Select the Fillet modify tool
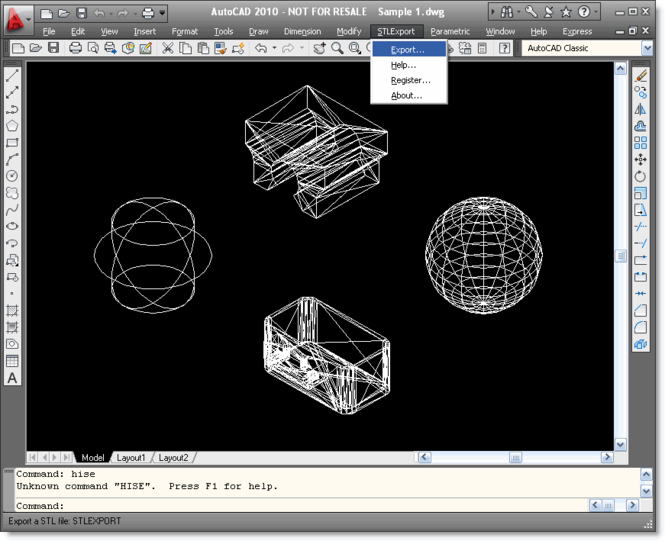 pos(640,327)
